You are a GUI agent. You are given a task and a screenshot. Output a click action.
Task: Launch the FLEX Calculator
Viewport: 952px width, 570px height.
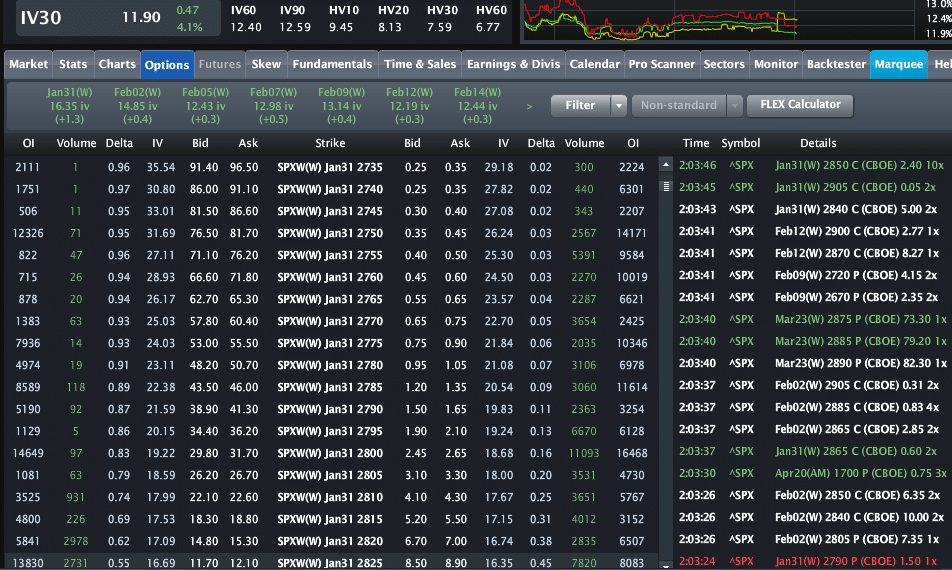point(800,105)
